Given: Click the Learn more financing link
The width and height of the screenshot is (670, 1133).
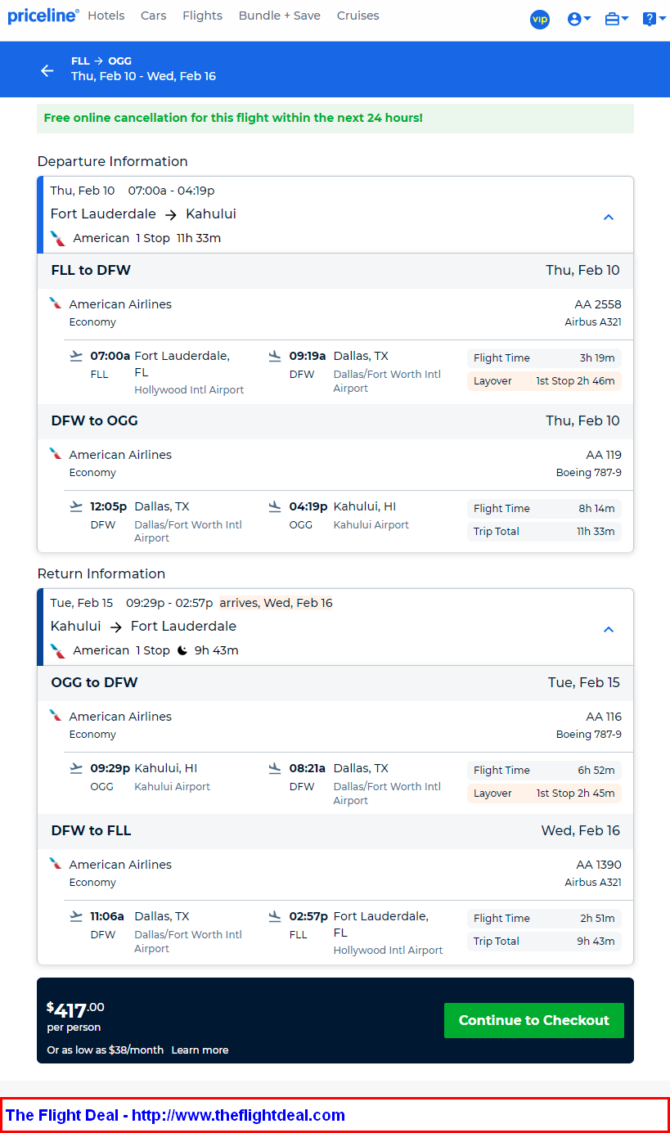Looking at the screenshot, I should click(200, 1050).
